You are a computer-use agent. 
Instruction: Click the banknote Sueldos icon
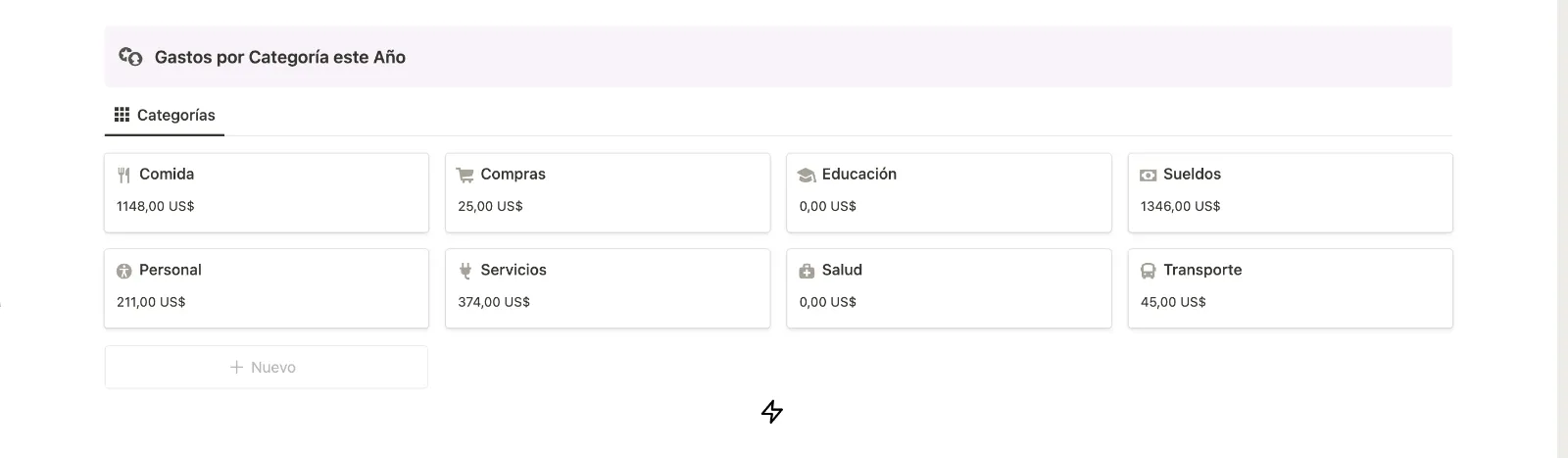coord(1149,175)
